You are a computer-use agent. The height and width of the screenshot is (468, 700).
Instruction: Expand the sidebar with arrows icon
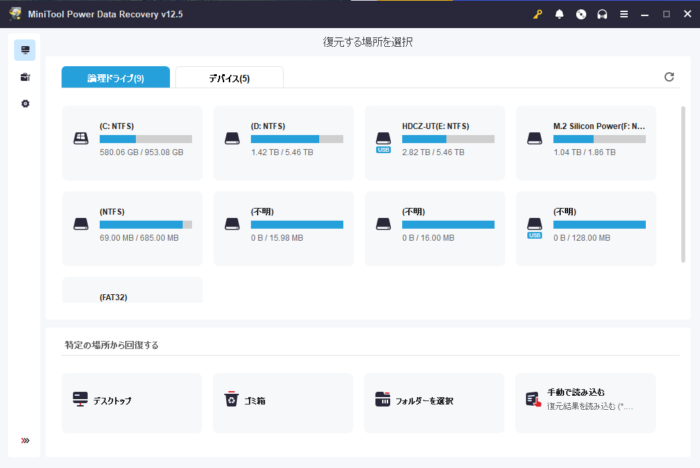click(25, 441)
